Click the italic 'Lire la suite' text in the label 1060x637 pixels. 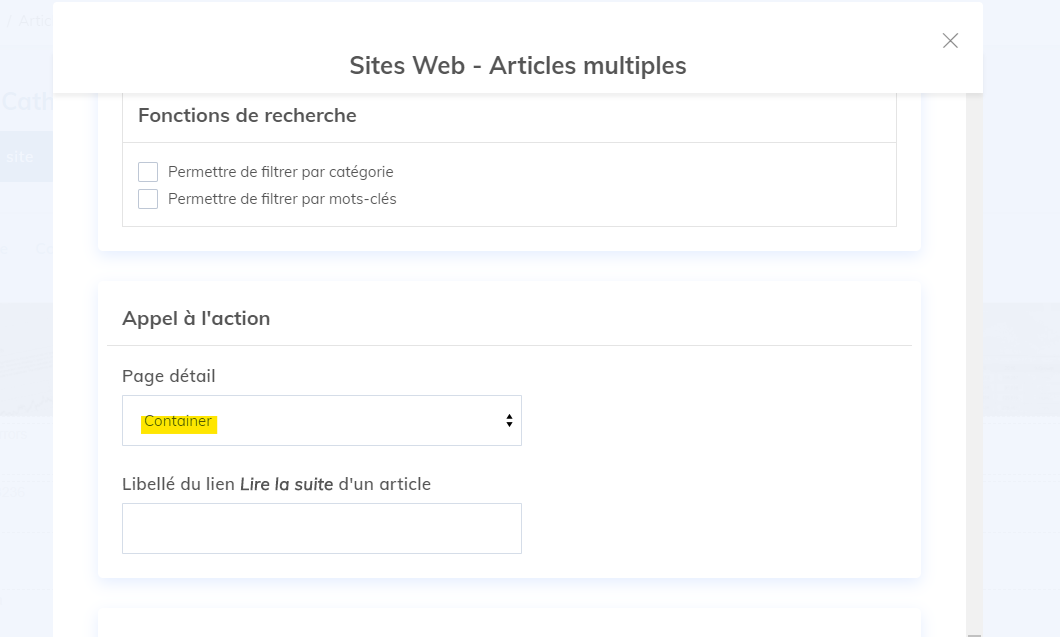coord(286,484)
